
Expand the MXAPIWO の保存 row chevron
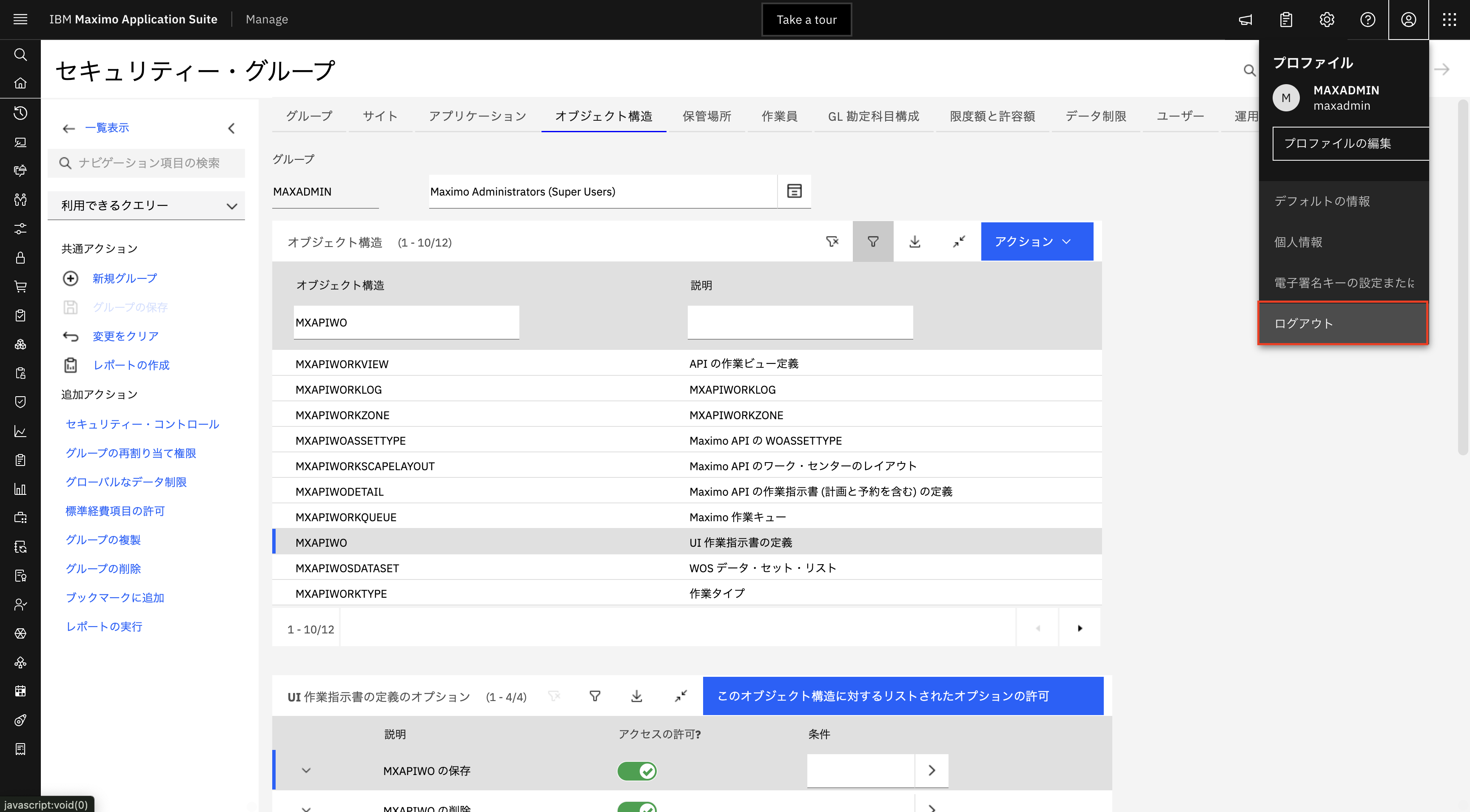(306, 770)
